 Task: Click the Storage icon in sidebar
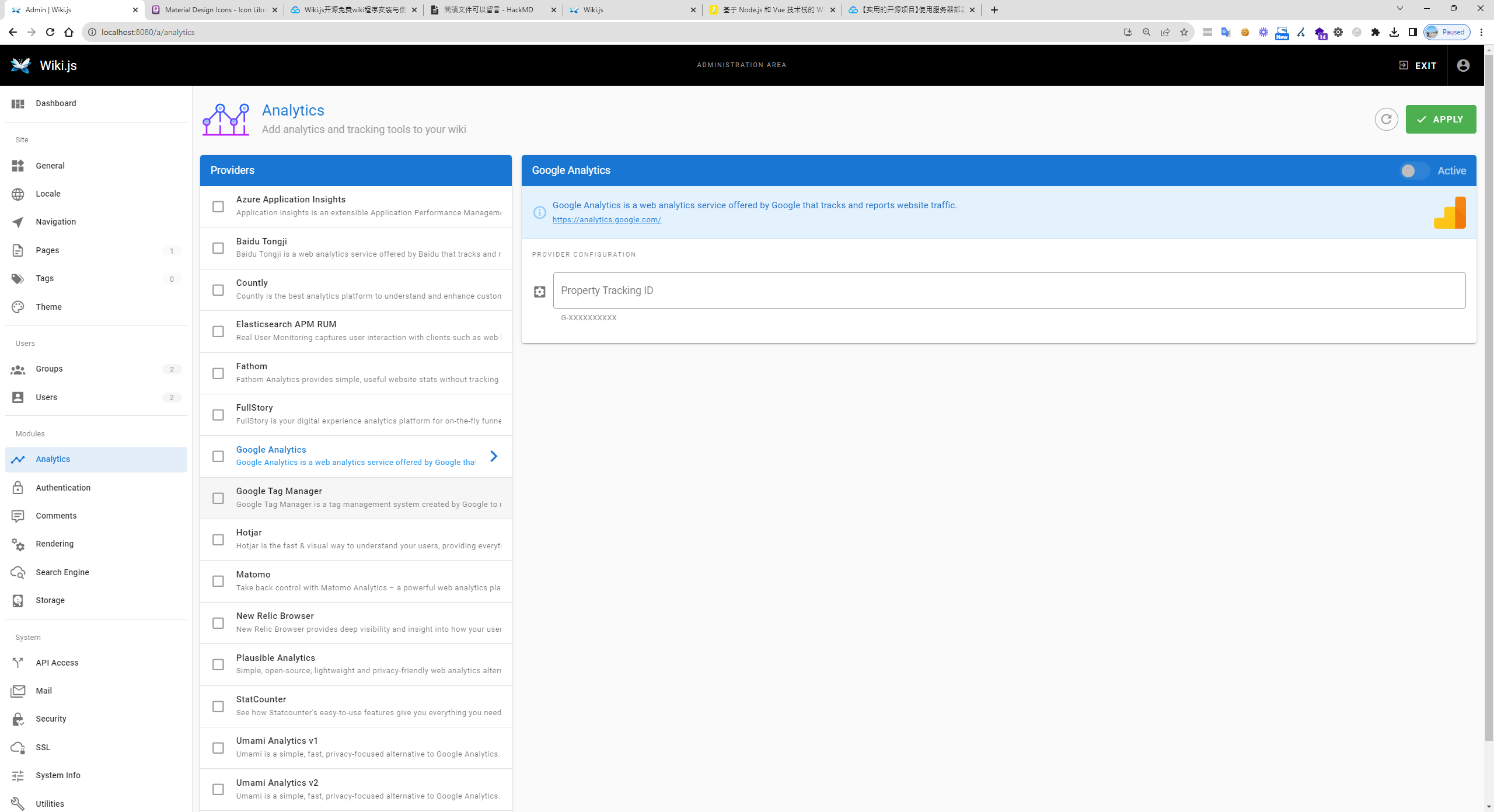tap(18, 600)
